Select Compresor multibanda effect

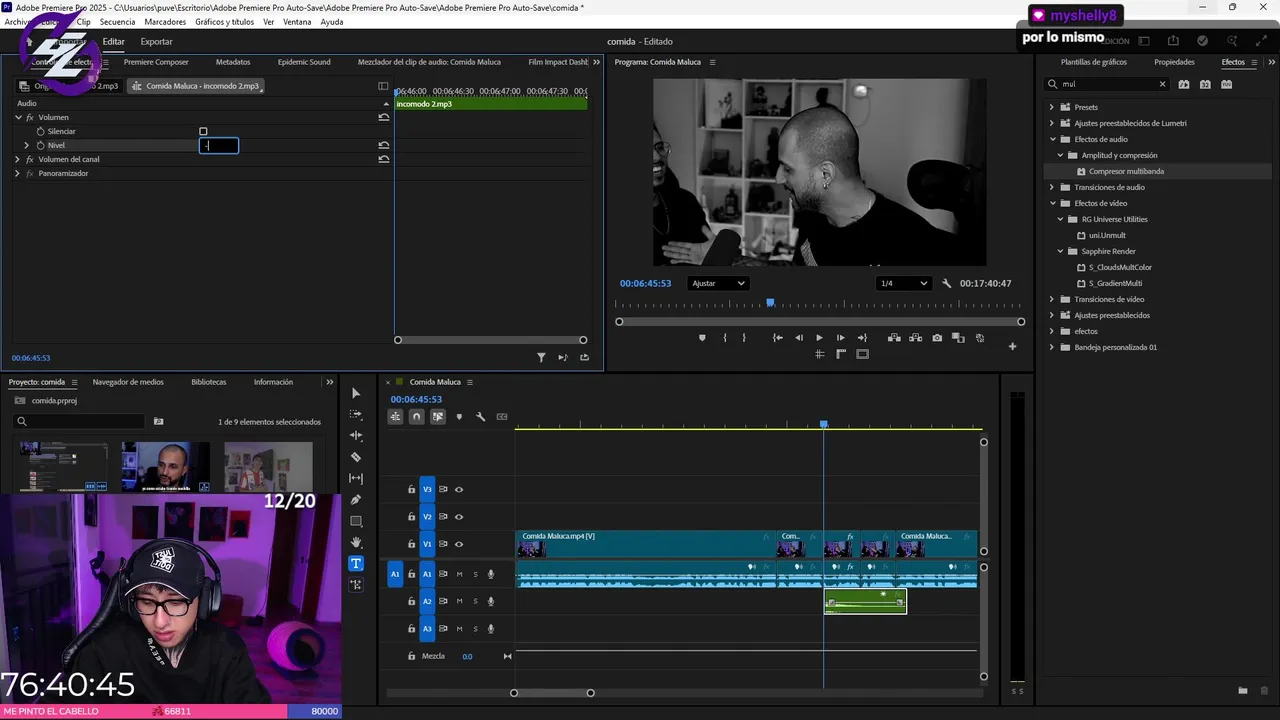coord(1126,171)
